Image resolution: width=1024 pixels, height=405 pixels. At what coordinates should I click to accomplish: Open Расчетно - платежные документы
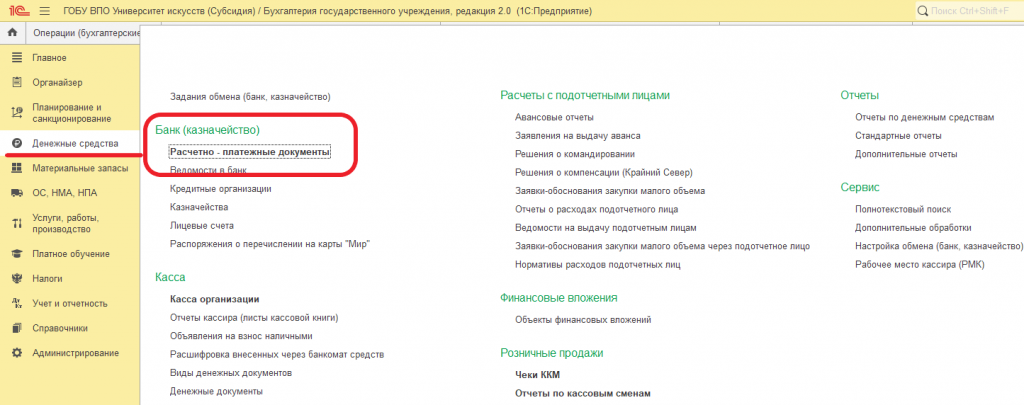pos(250,152)
